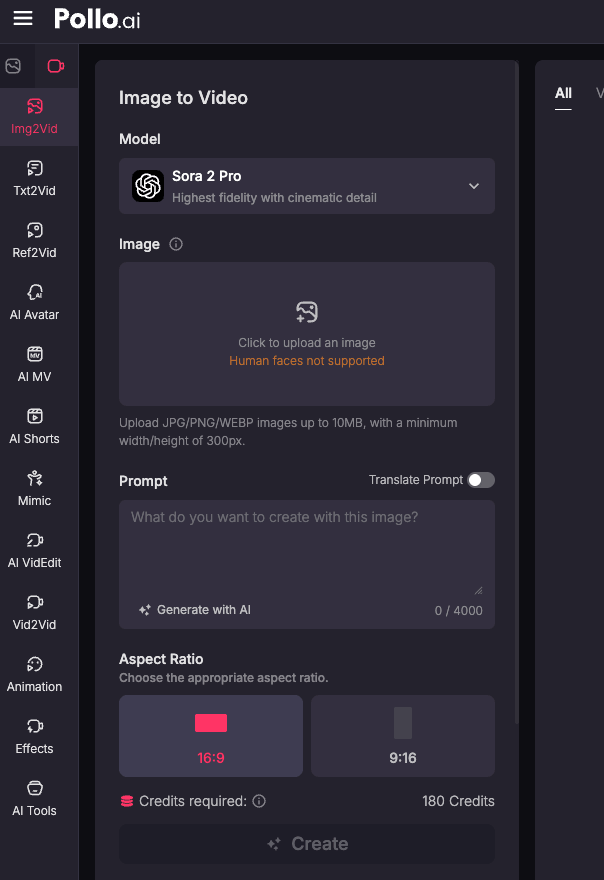Open the Effects tool
604x880 pixels.
[x=35, y=736]
